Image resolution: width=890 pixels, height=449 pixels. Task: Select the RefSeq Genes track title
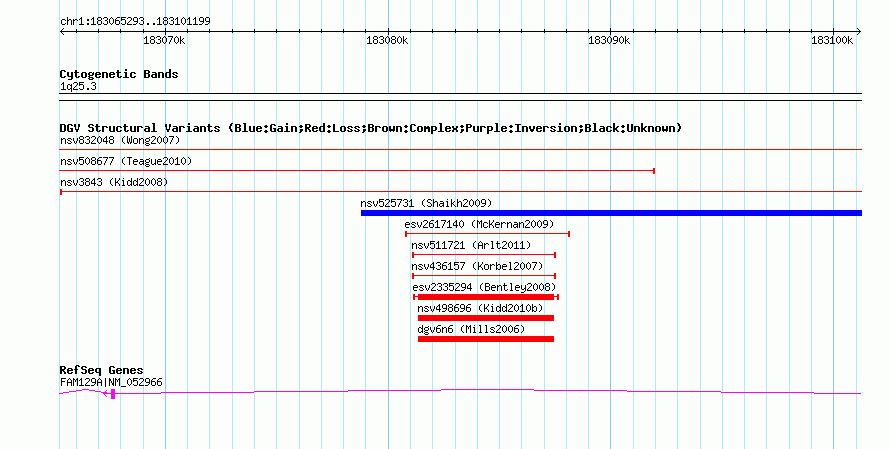102,370
